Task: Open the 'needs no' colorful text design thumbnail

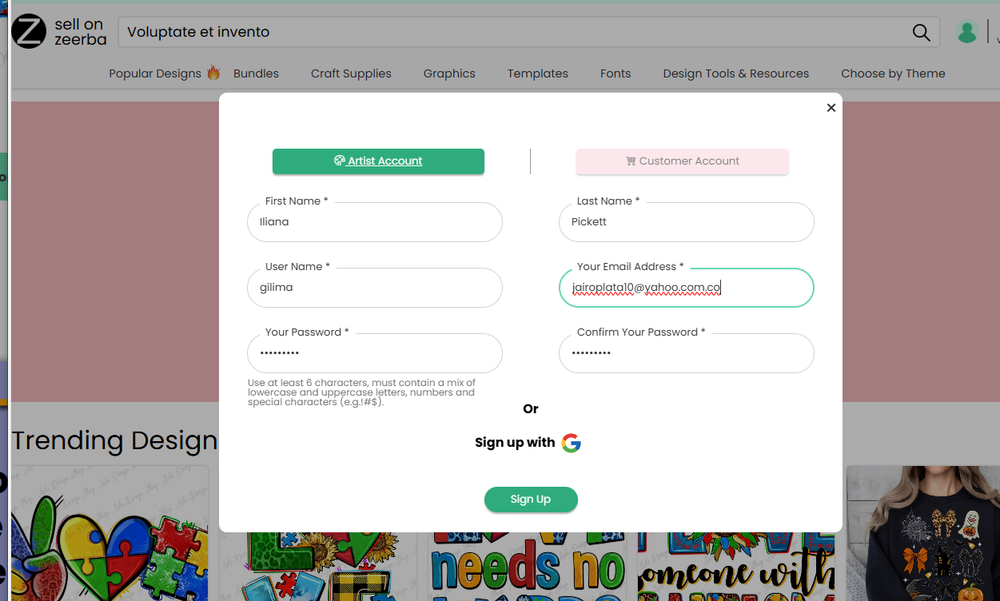Action: [x=527, y=567]
